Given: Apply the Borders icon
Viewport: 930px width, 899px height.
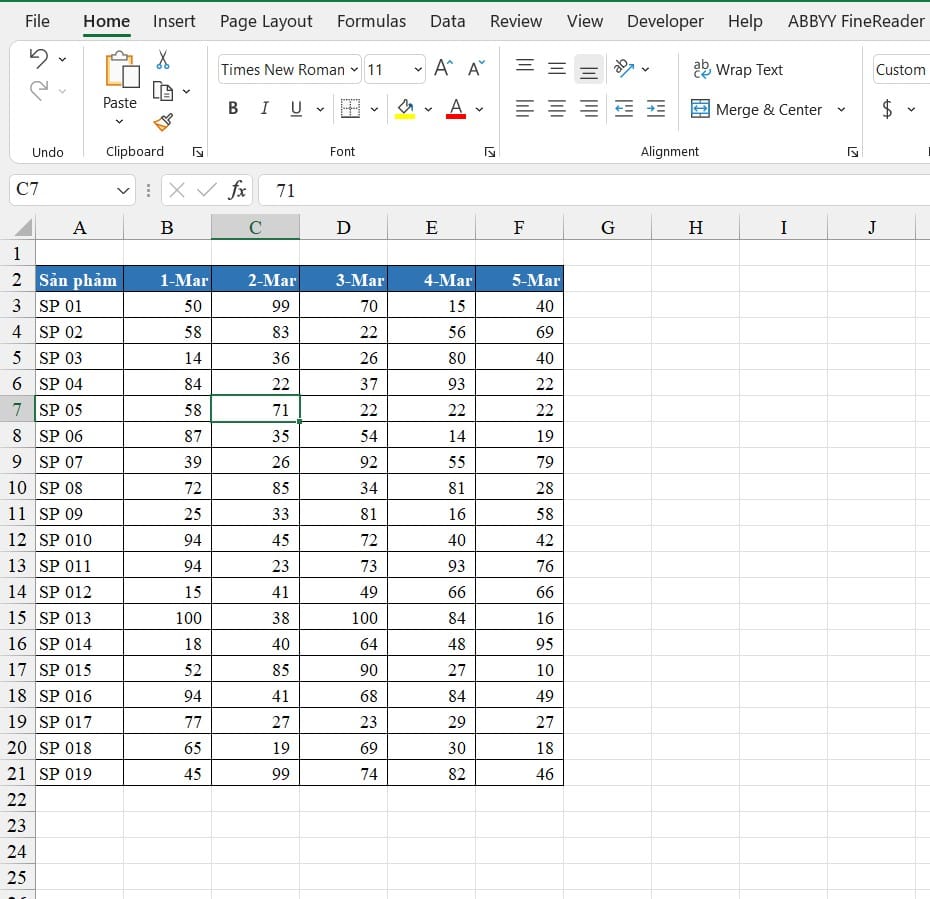Looking at the screenshot, I should tap(350, 109).
